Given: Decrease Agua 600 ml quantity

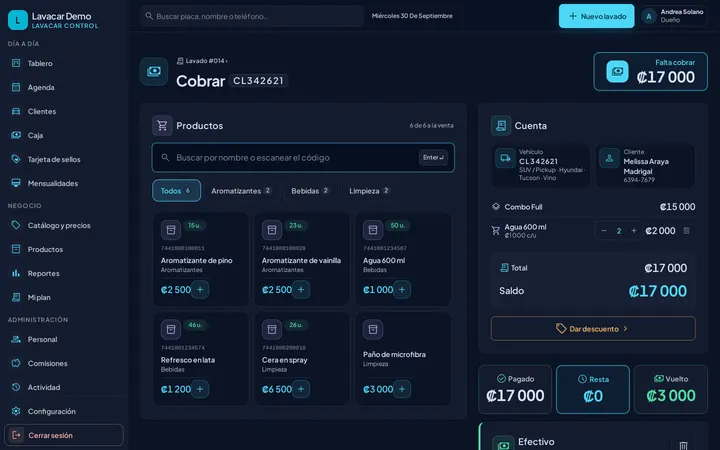Looking at the screenshot, I should click(x=604, y=231).
